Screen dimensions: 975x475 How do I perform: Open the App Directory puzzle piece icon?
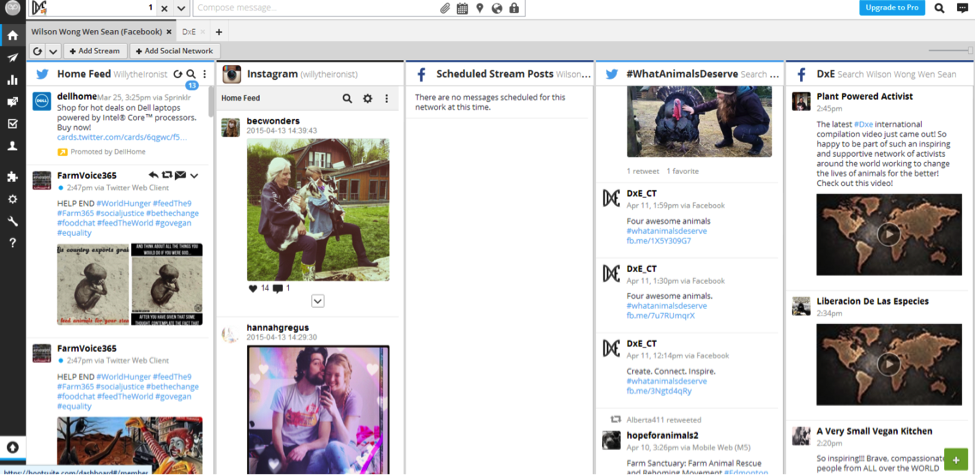click(12, 177)
